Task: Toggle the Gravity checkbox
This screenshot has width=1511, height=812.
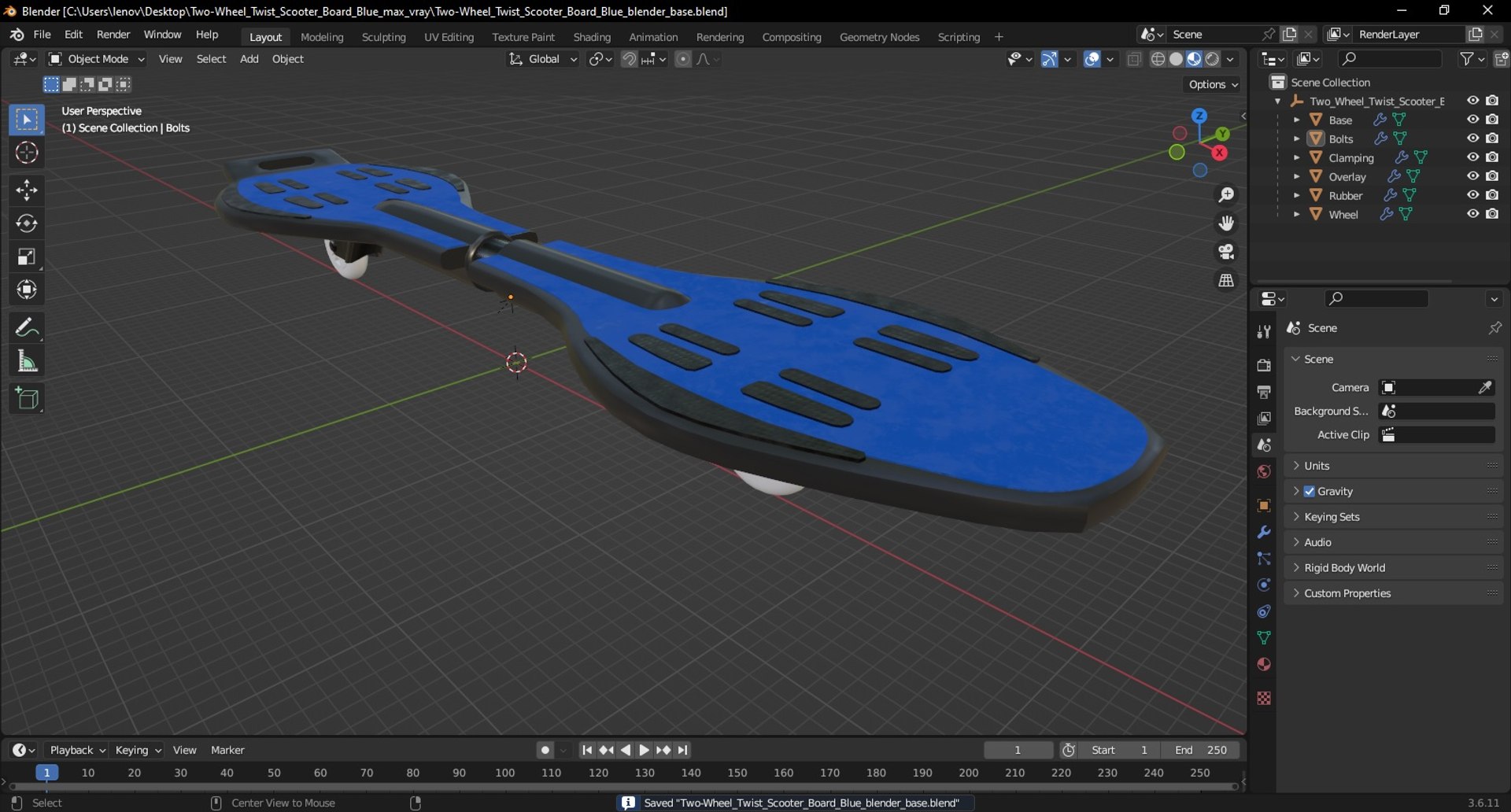Action: (x=1310, y=491)
